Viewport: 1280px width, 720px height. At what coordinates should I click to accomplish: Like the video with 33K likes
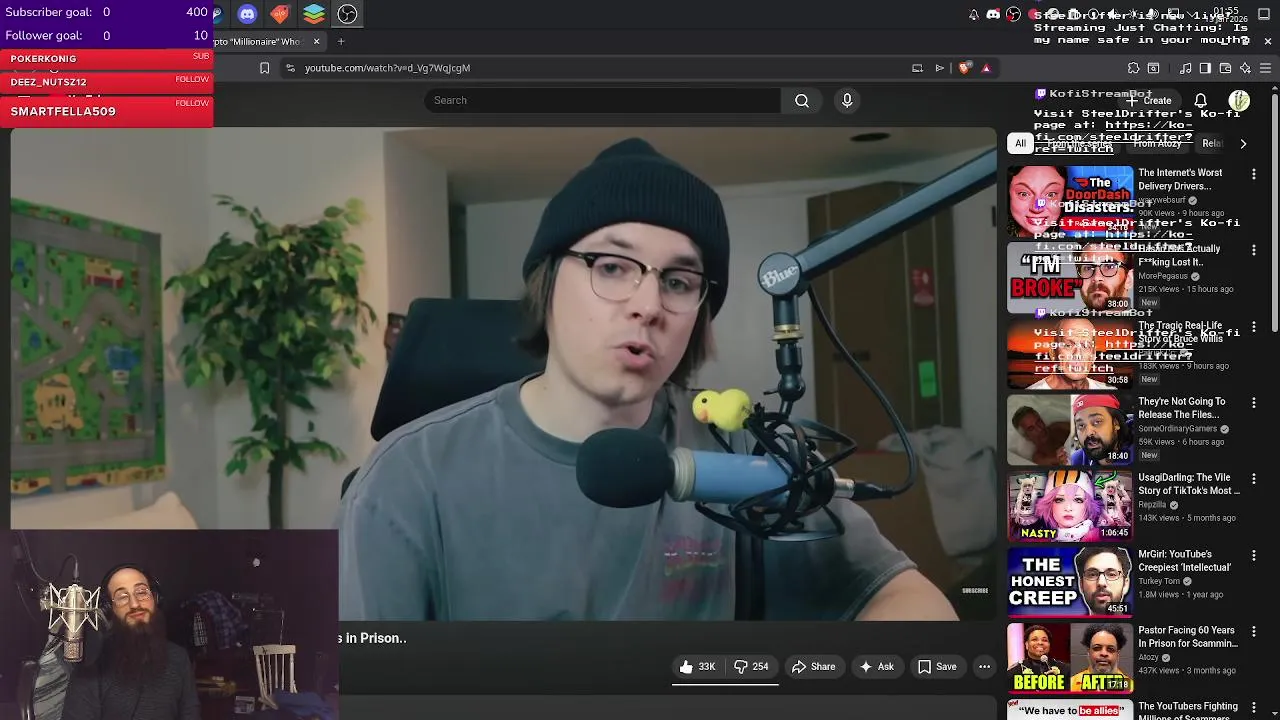(x=697, y=666)
